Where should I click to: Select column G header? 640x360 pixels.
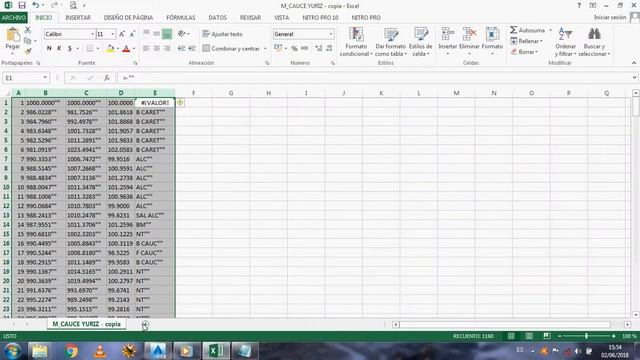pyautogui.click(x=231, y=93)
